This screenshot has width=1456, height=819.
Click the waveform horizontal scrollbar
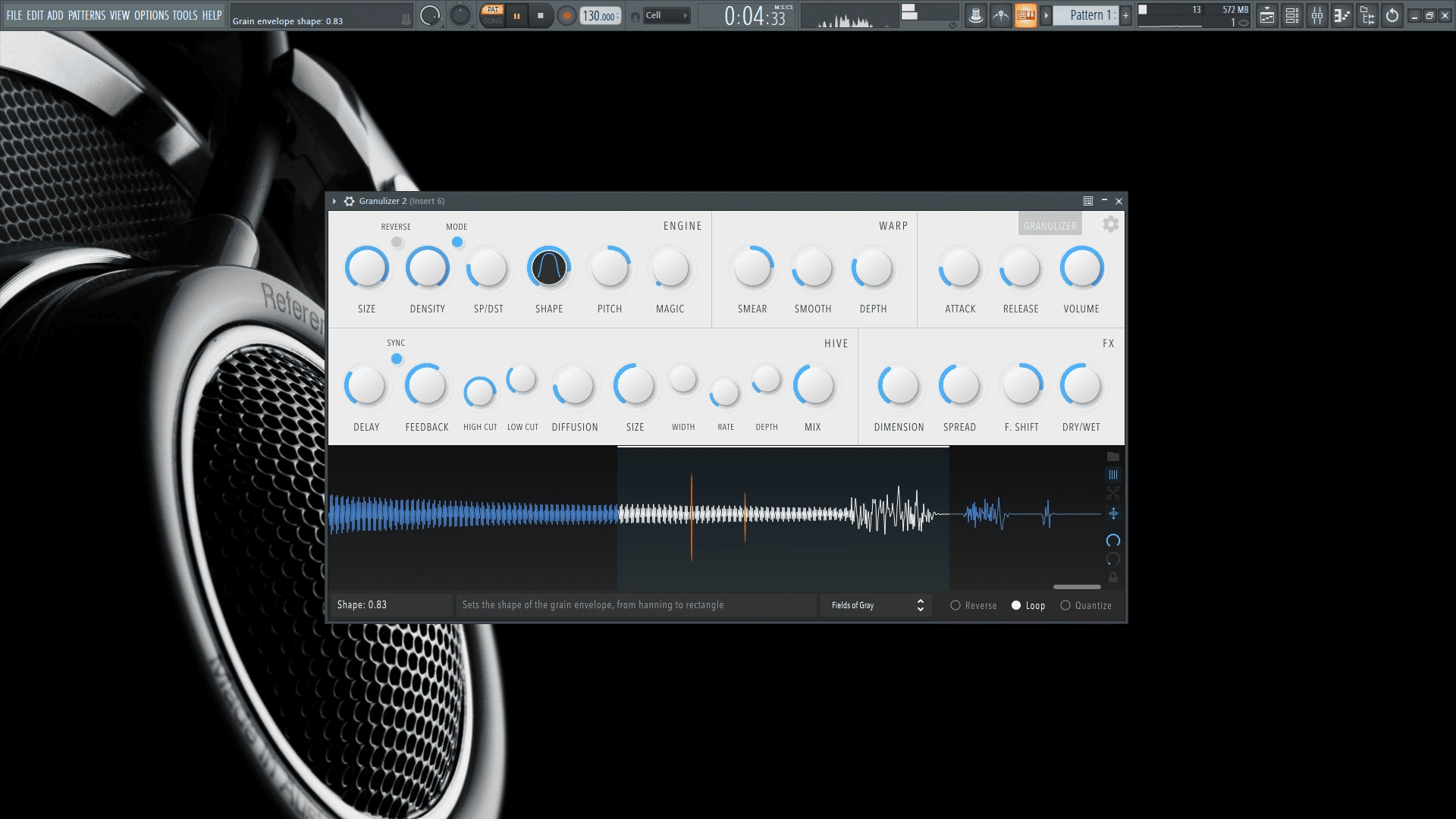[1077, 587]
